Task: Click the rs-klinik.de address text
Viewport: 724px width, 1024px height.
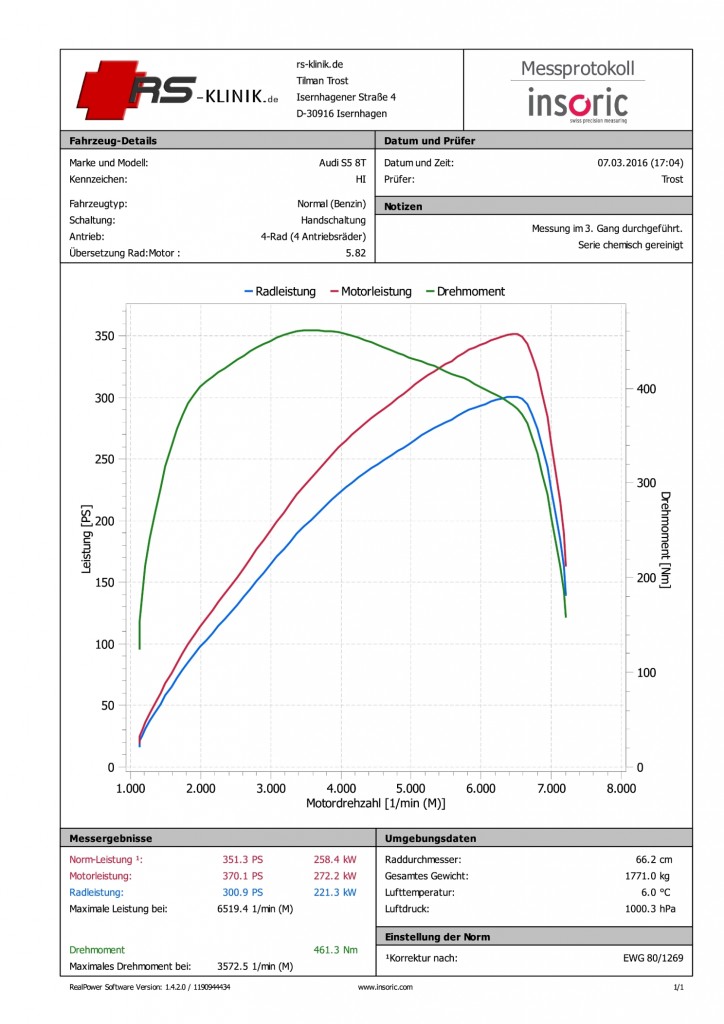Action: pyautogui.click(x=320, y=65)
